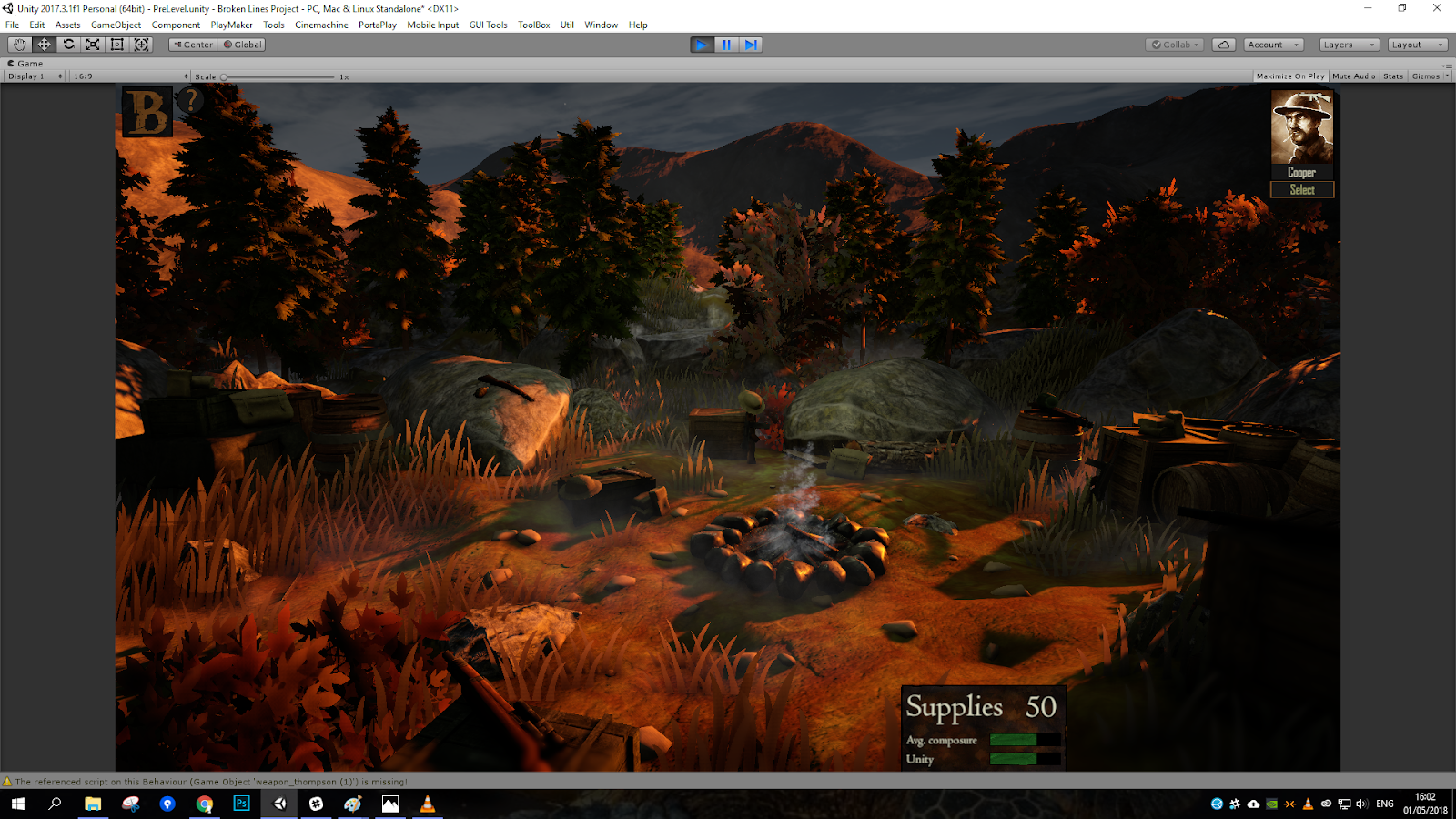Screen dimensions: 1456x819
Task: Open Photoshop from taskbar
Action: point(241,804)
